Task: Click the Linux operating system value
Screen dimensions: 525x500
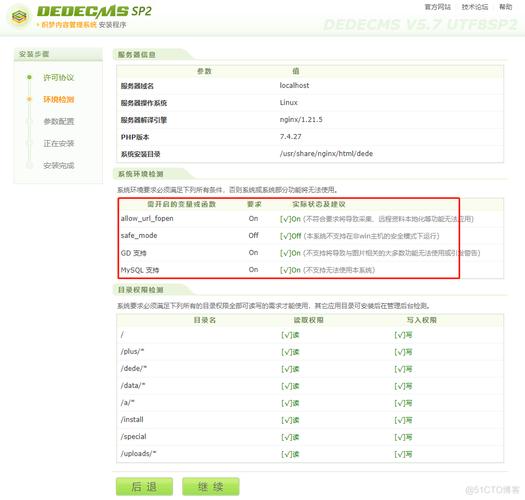Action: [x=289, y=102]
